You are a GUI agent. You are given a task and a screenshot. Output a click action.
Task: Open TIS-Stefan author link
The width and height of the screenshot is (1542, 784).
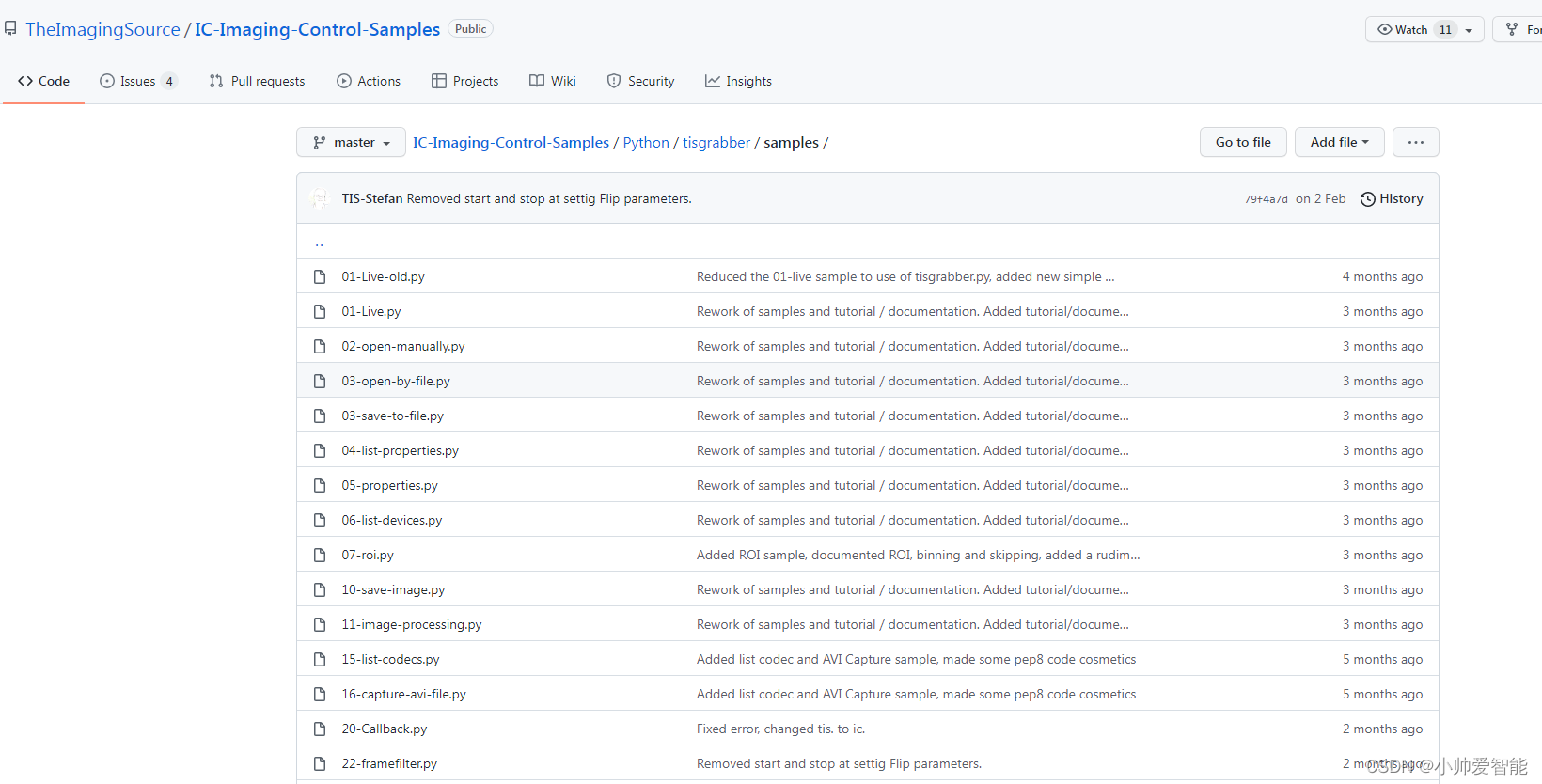pyautogui.click(x=371, y=198)
